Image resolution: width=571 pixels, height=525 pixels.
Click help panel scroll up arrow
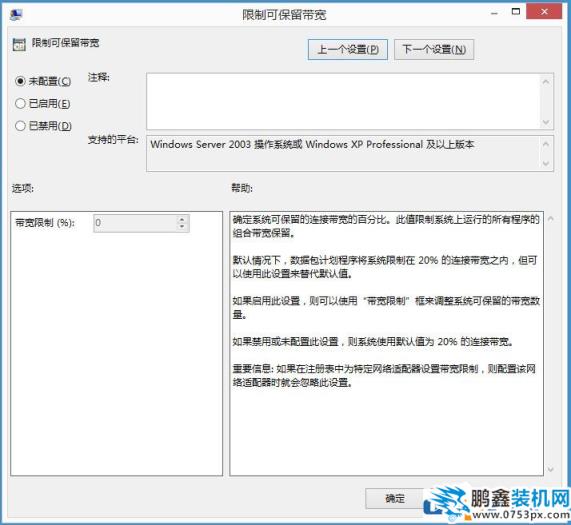coord(551,218)
